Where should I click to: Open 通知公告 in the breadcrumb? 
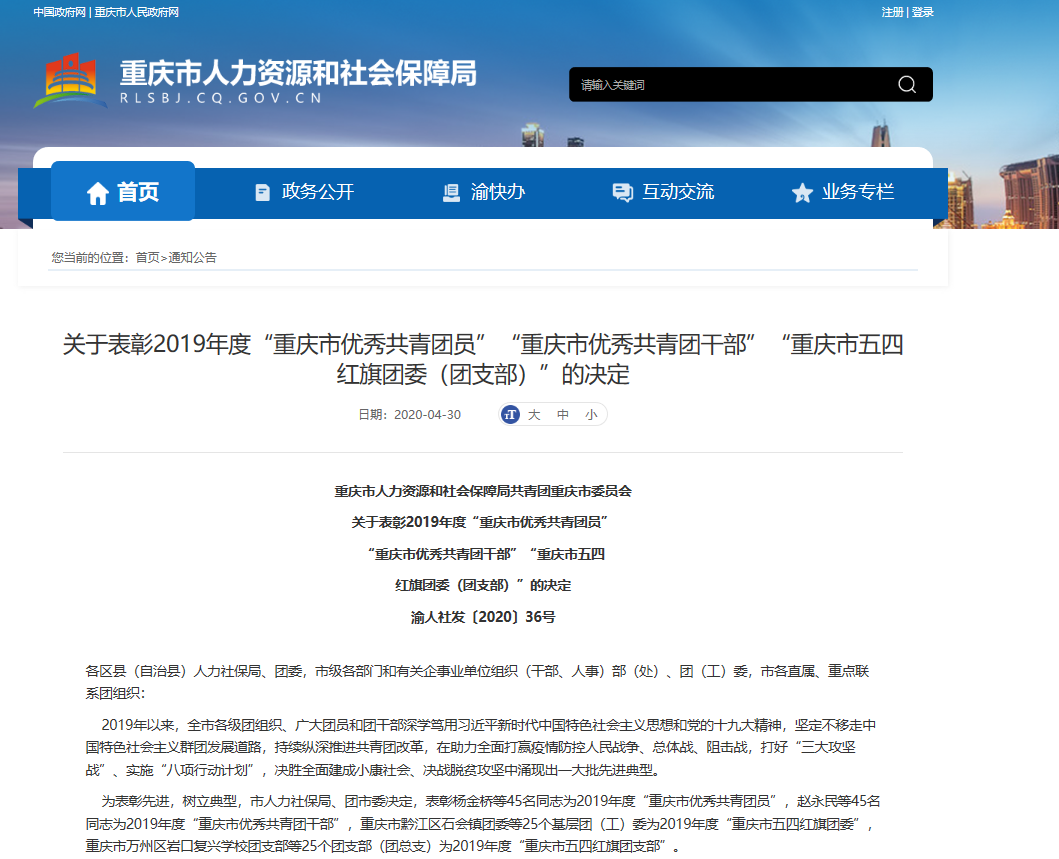coord(192,258)
